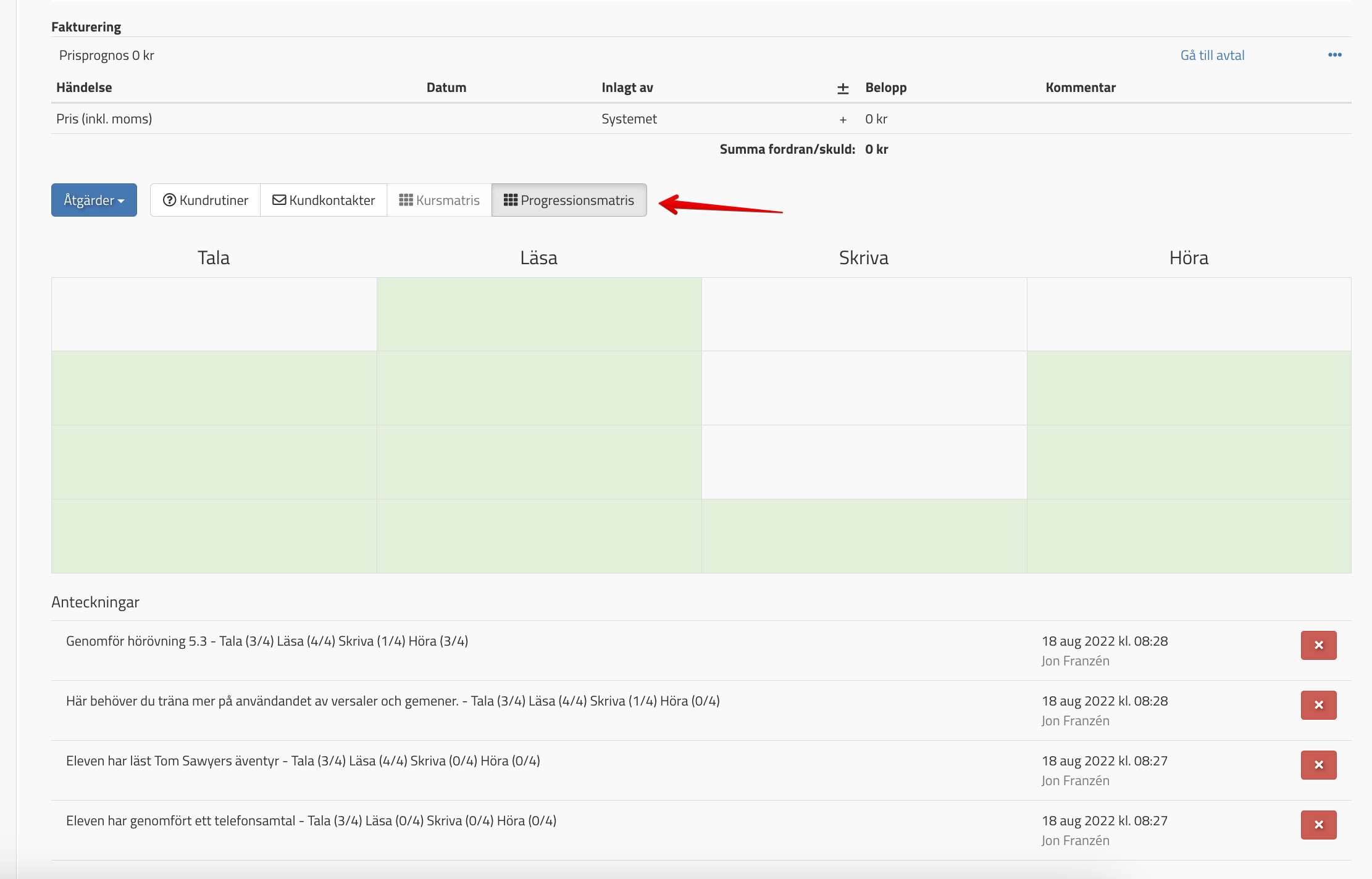1372x879 pixels.
Task: Click the grid icon on Kursmatris
Action: pos(406,200)
